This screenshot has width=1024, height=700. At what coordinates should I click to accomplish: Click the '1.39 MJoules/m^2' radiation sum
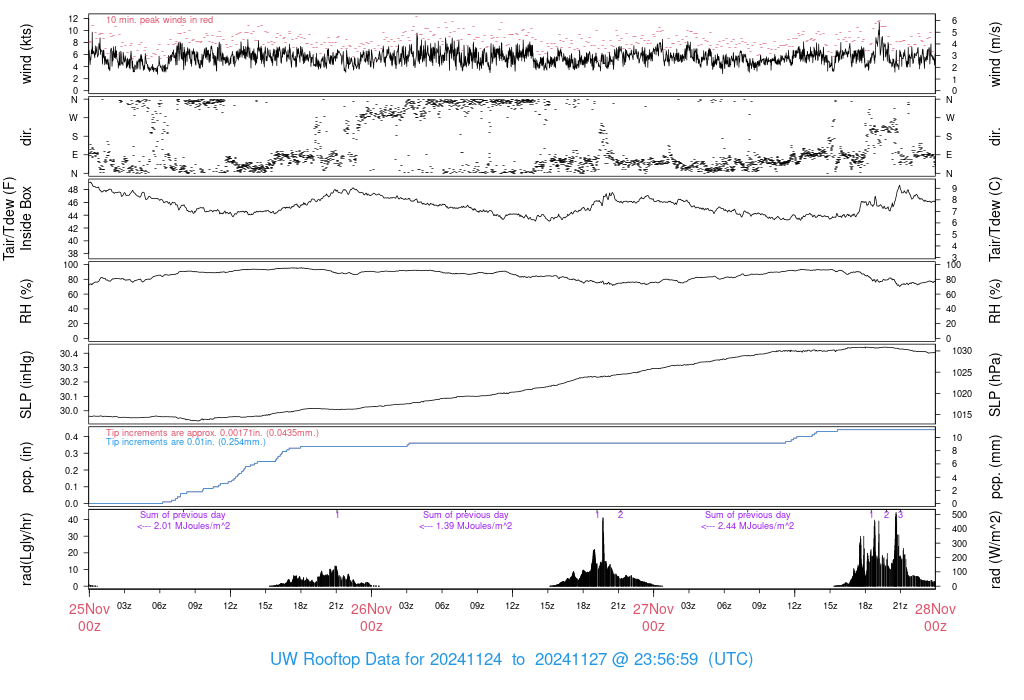tap(473, 526)
